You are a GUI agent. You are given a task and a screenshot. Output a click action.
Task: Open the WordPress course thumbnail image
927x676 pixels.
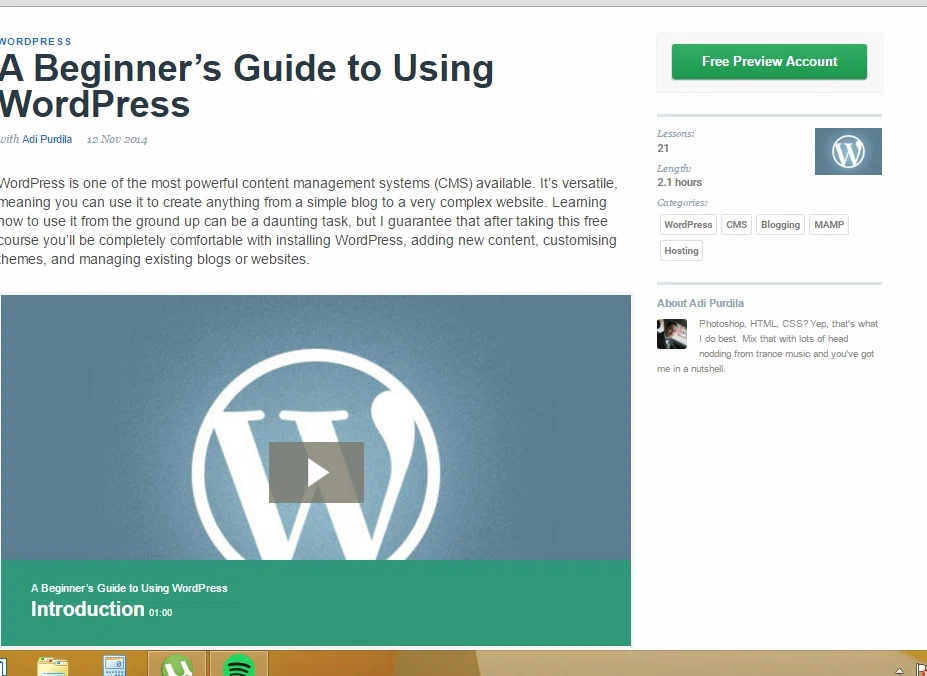[x=848, y=151]
